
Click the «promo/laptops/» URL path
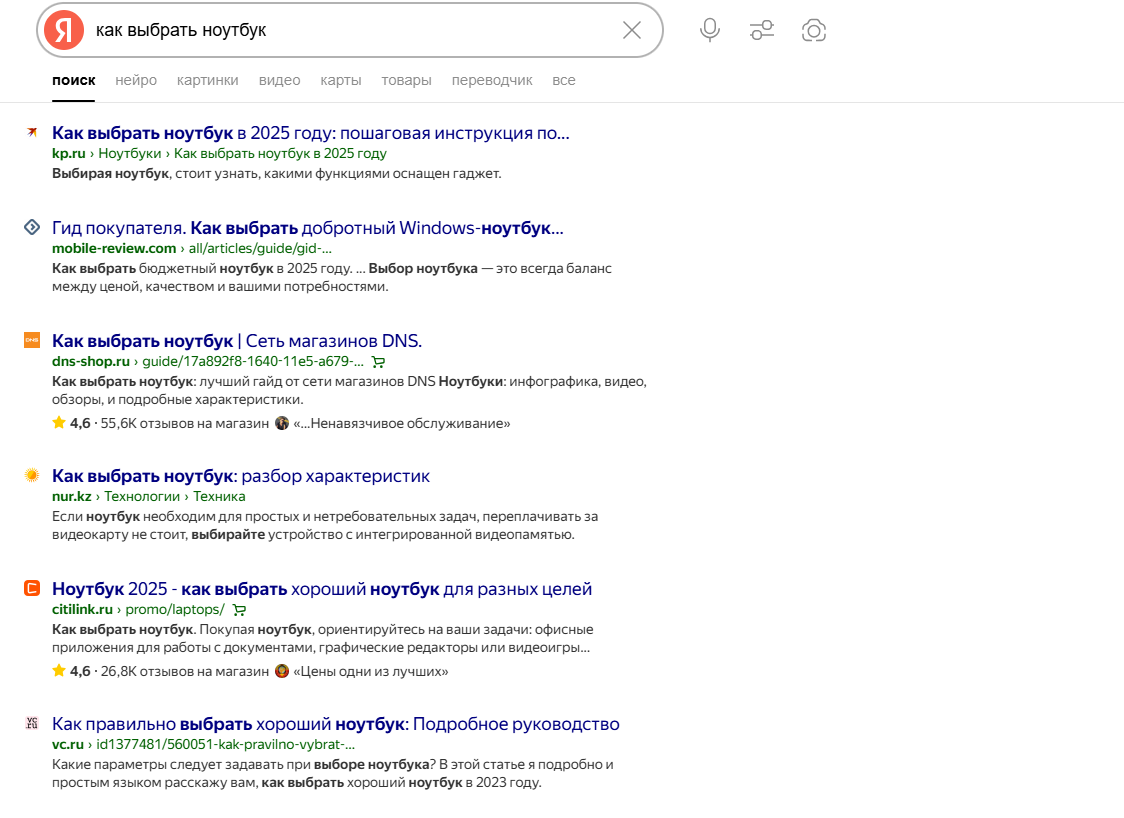coord(175,609)
